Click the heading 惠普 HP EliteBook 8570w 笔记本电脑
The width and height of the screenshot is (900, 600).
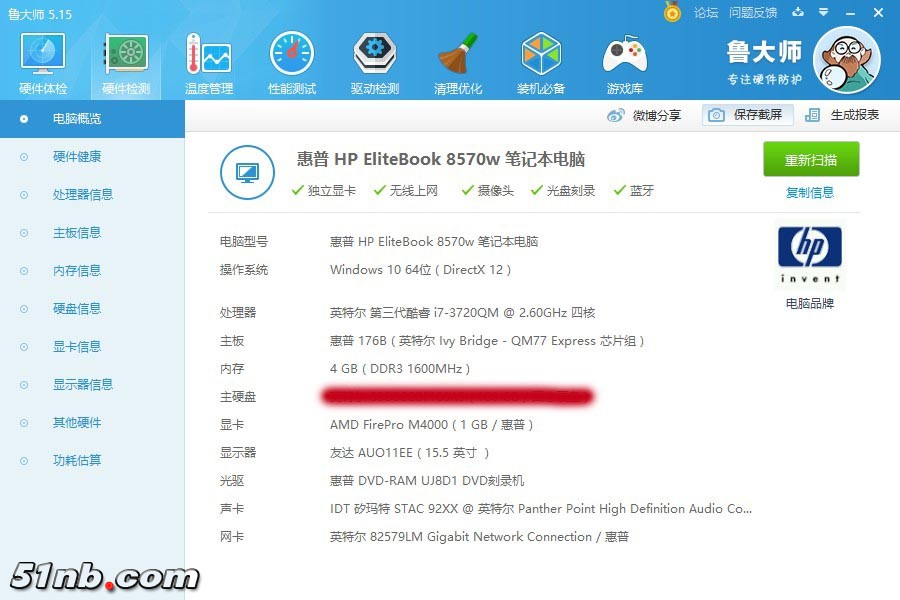click(x=441, y=159)
